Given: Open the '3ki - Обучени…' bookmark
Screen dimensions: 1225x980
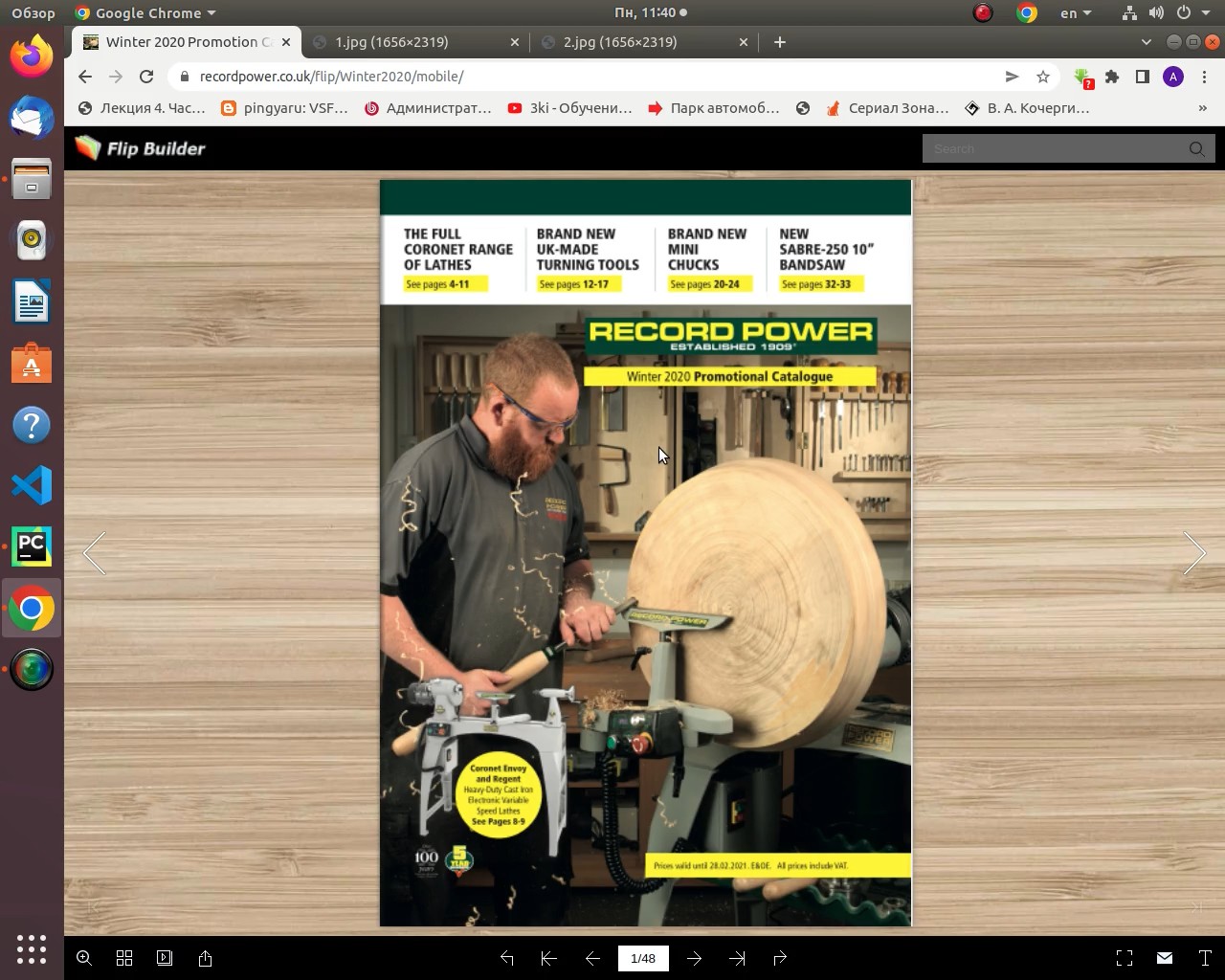Looking at the screenshot, I should pos(570,108).
